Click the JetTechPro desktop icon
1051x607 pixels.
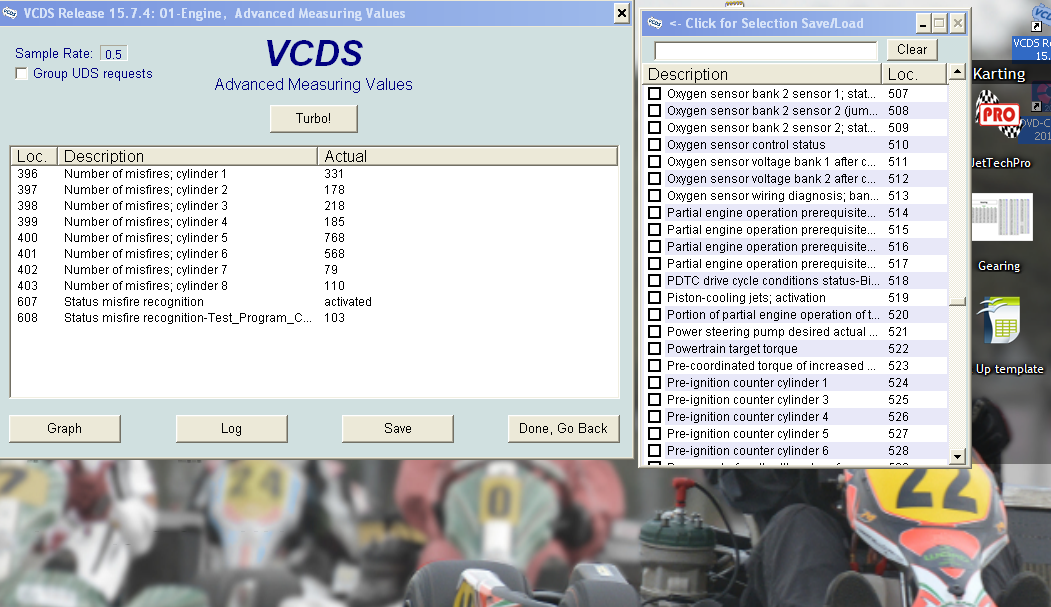point(998,124)
